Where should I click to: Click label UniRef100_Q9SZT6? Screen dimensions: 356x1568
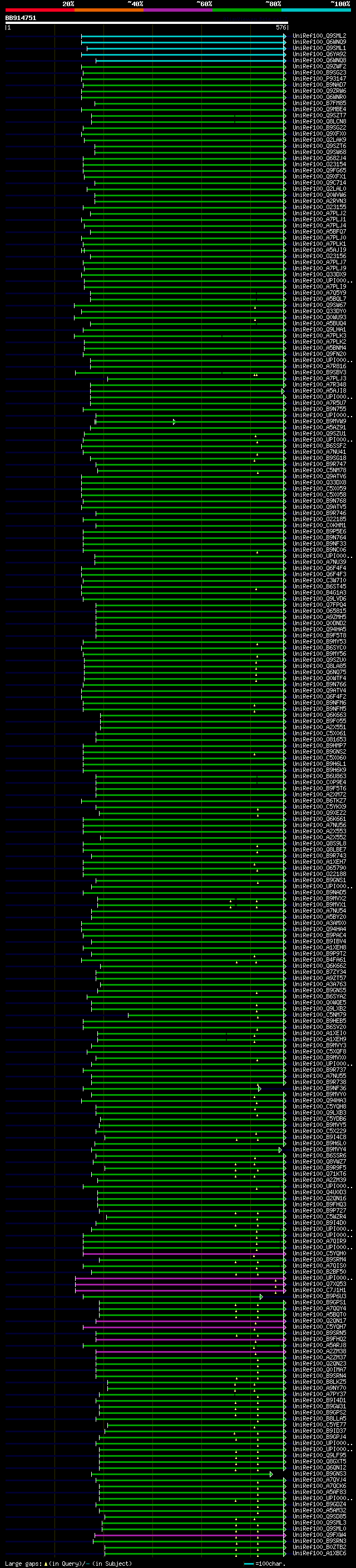click(x=319, y=146)
